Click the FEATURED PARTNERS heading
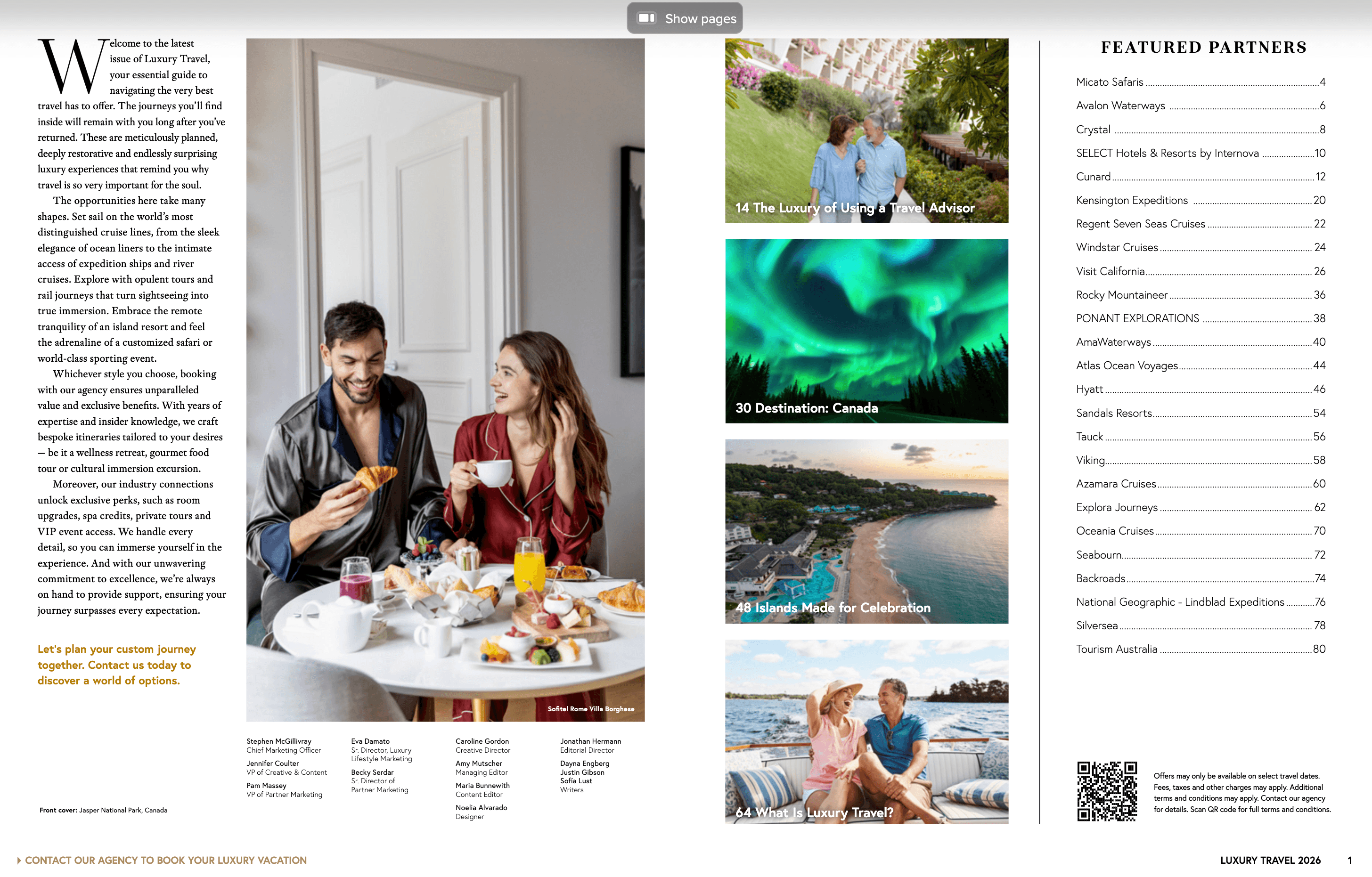This screenshot has height=877, width=1372. pos(1203,47)
